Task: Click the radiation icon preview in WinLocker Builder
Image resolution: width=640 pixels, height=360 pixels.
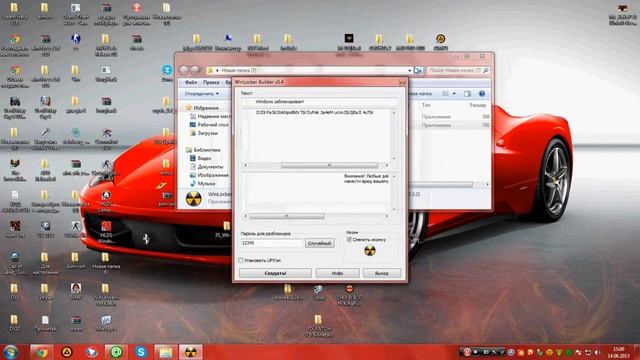Action: (370, 251)
